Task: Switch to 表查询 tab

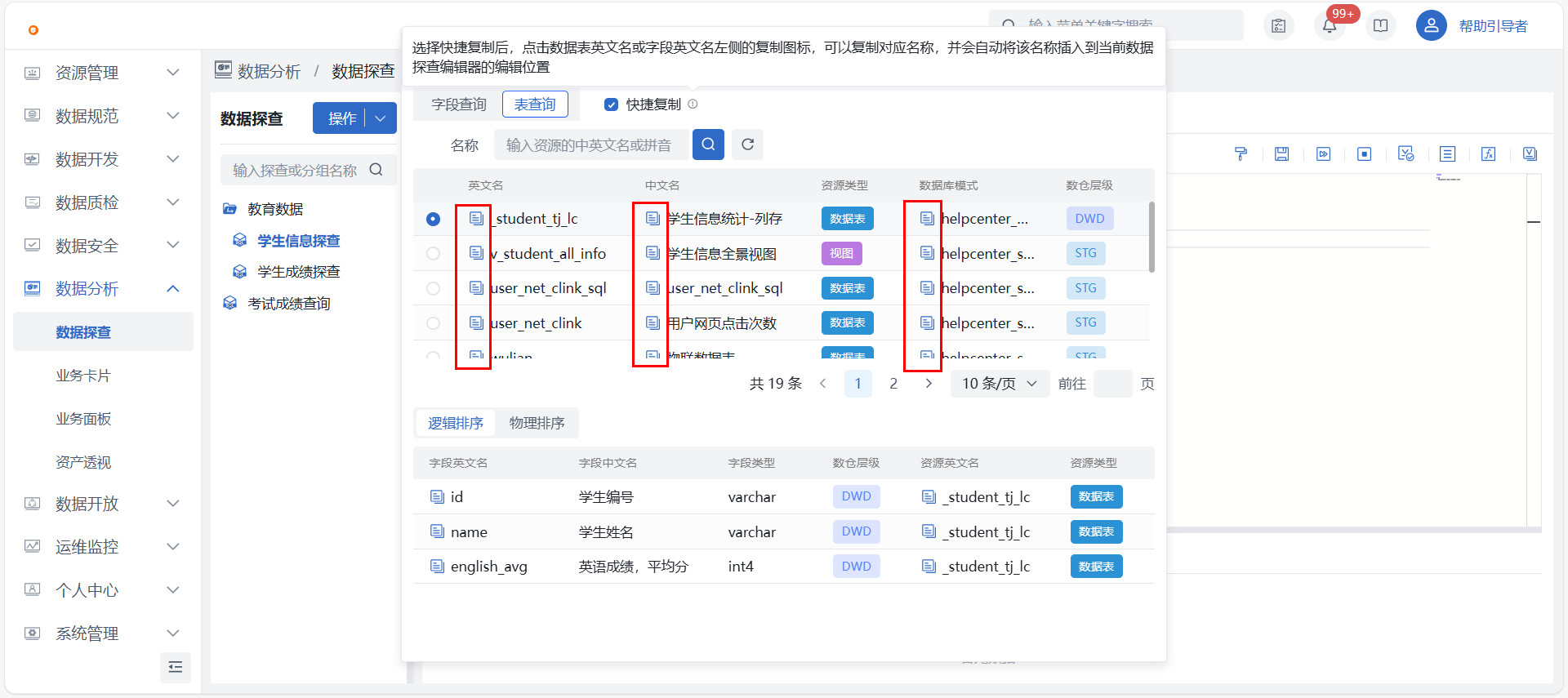Action: [x=535, y=104]
